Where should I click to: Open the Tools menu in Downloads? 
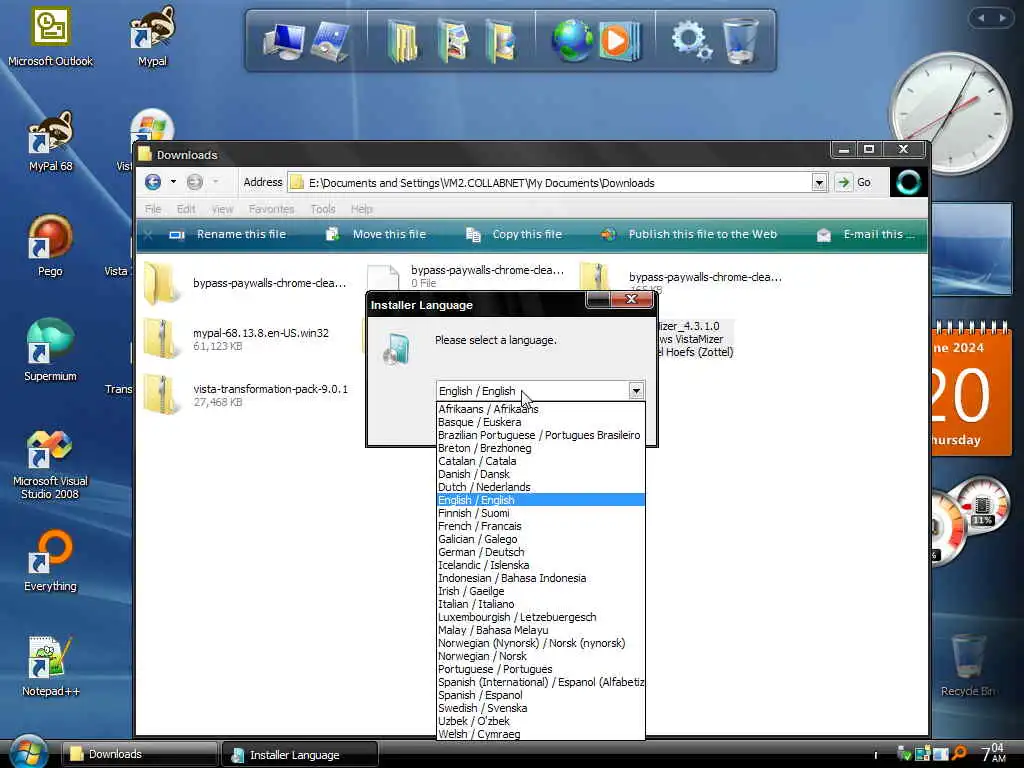click(x=323, y=209)
